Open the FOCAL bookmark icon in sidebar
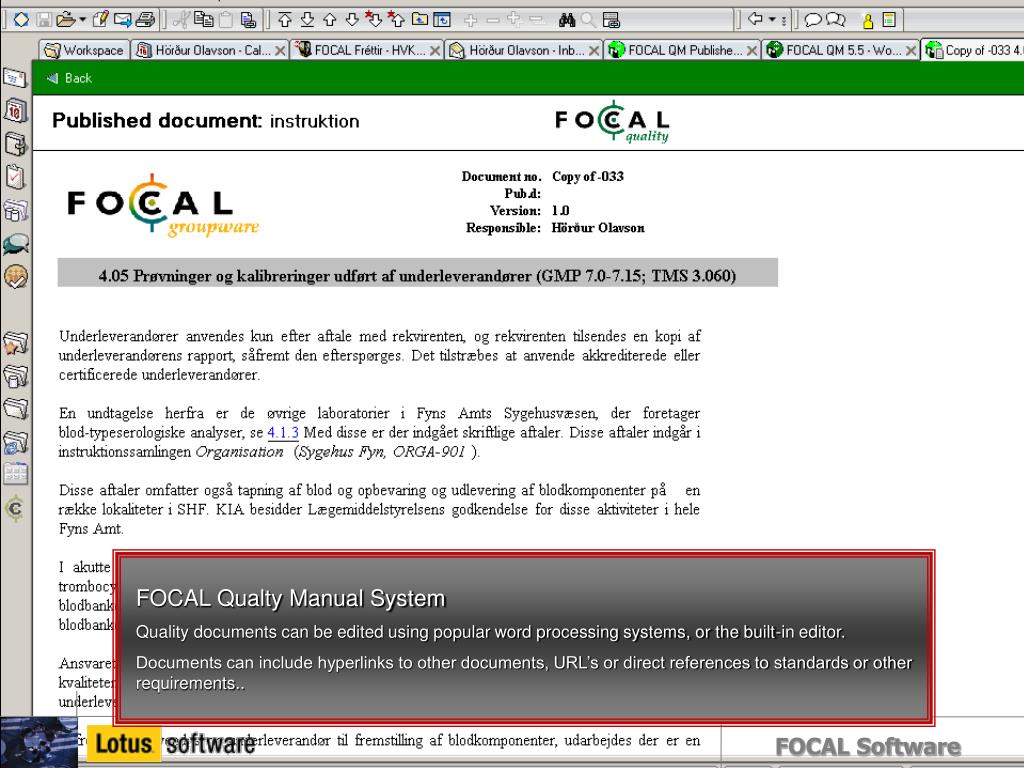Screen dimensions: 1024x768 click(15, 508)
